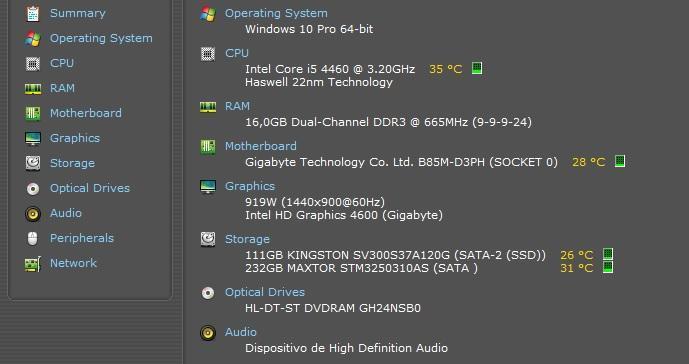The height and width of the screenshot is (364, 689).
Task: Click the 35 °C CPU temperature reading
Action: [446, 69]
